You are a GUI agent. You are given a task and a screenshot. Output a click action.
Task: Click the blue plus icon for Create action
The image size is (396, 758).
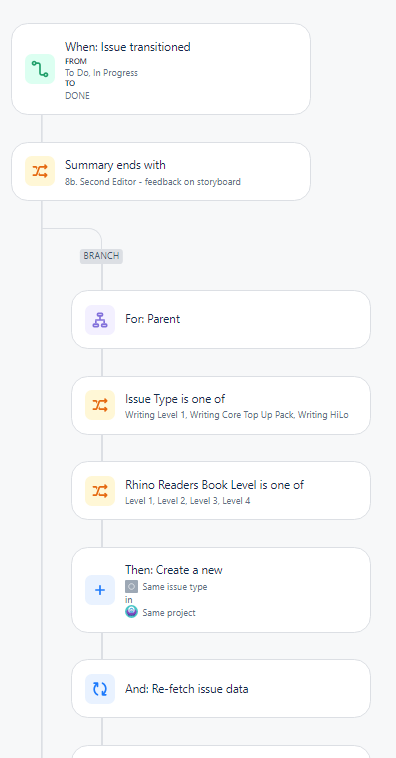tap(100, 590)
